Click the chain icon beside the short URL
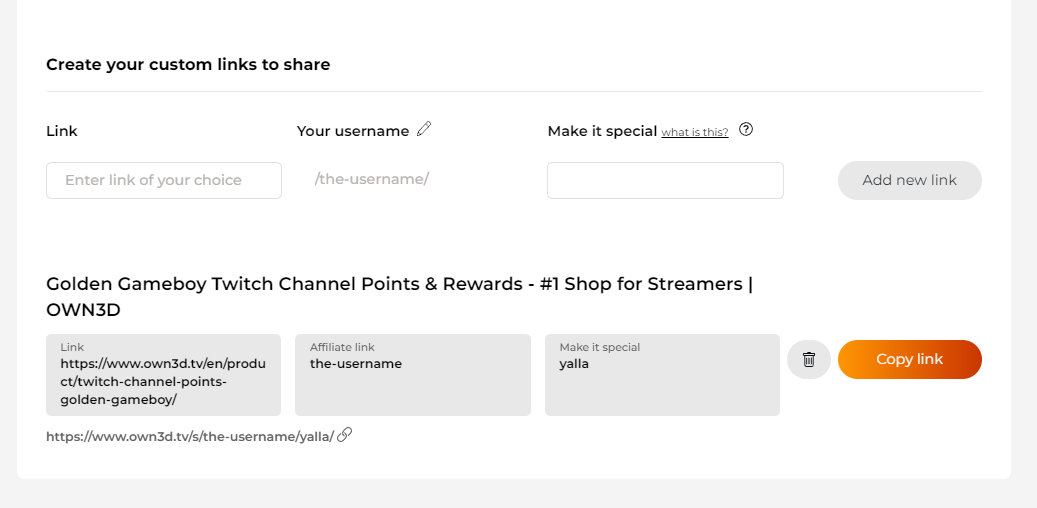This screenshot has width=1037, height=508. click(x=344, y=434)
